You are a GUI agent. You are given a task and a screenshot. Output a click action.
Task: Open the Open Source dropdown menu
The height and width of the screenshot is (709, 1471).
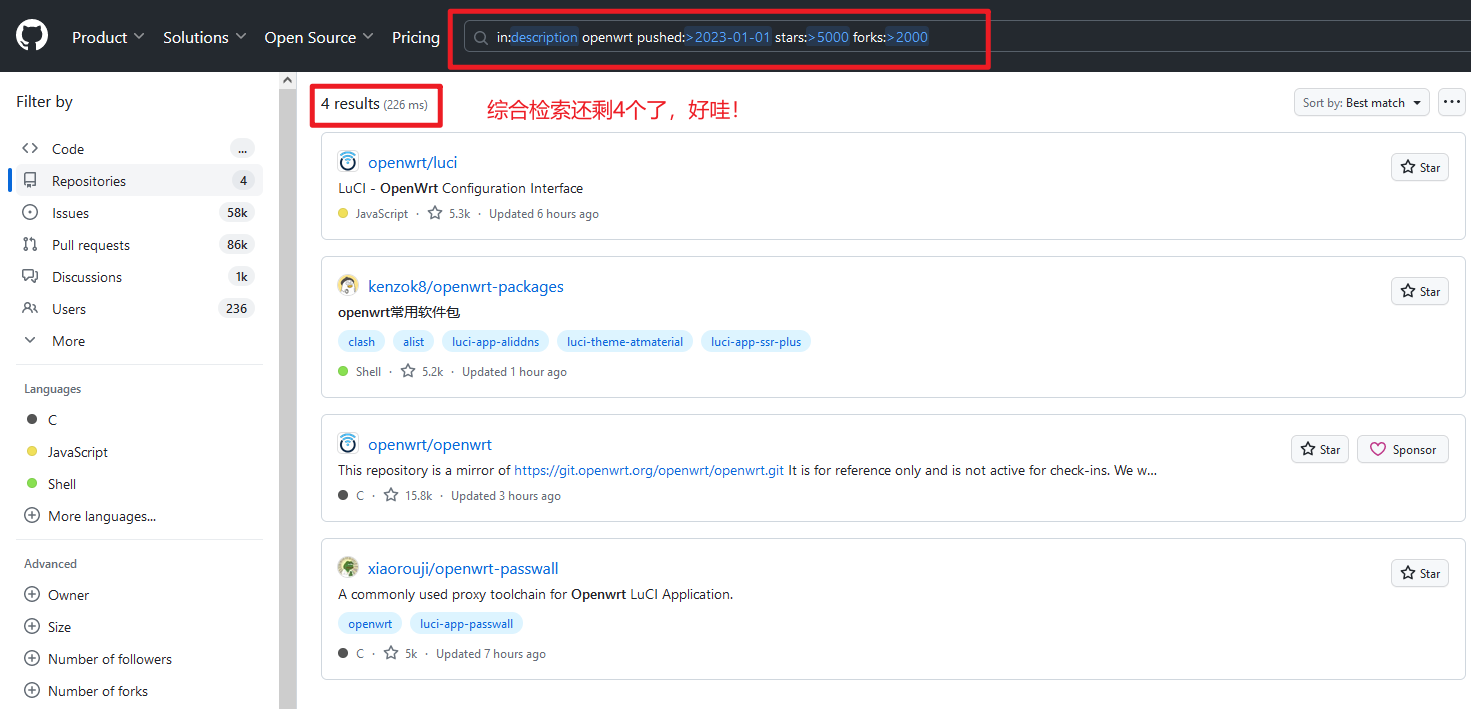[319, 37]
